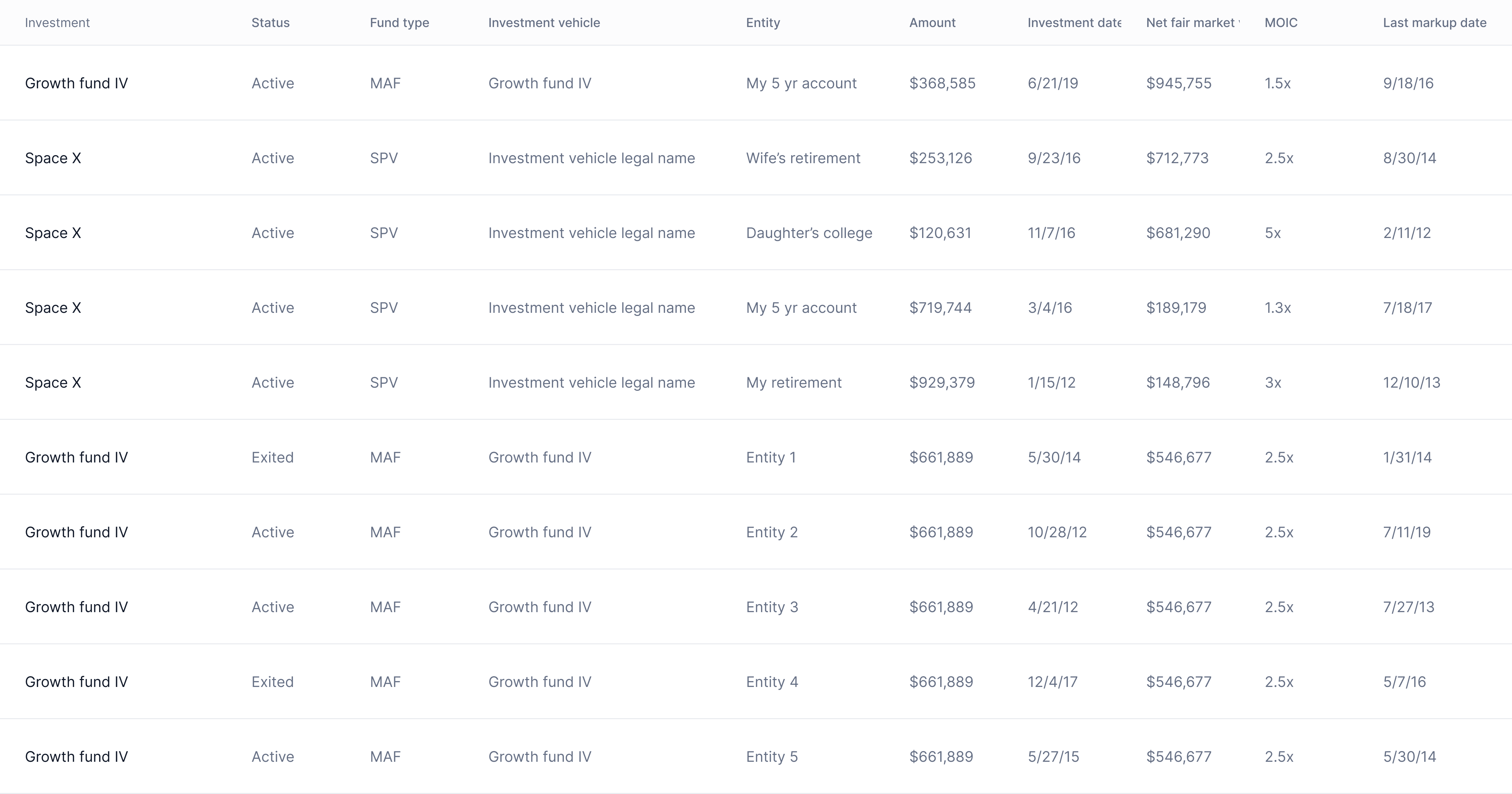Select the $945,755 net fair market value
The height and width of the screenshot is (794, 1512).
1178,83
